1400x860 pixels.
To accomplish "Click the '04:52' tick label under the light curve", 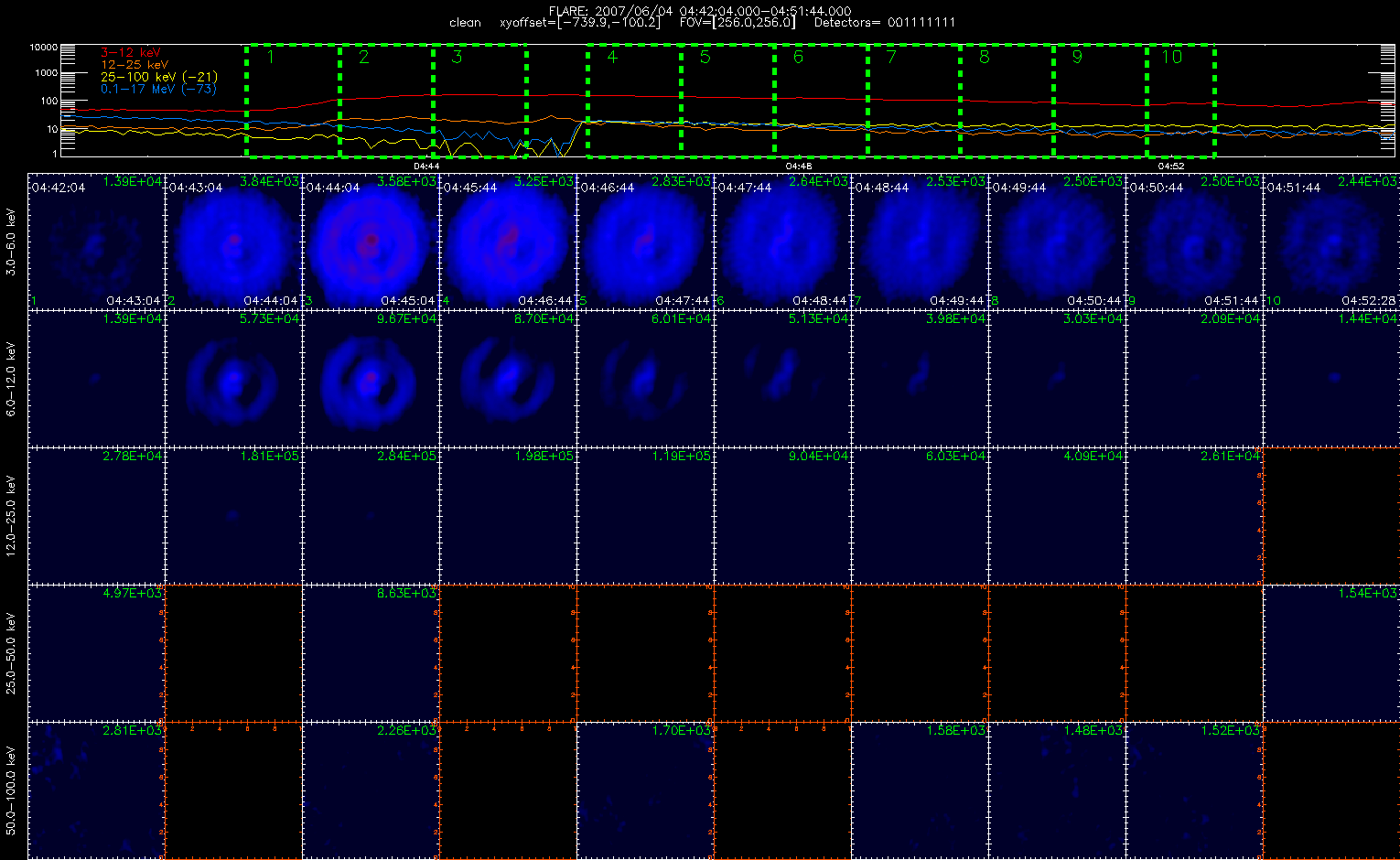I will pyautogui.click(x=1171, y=166).
